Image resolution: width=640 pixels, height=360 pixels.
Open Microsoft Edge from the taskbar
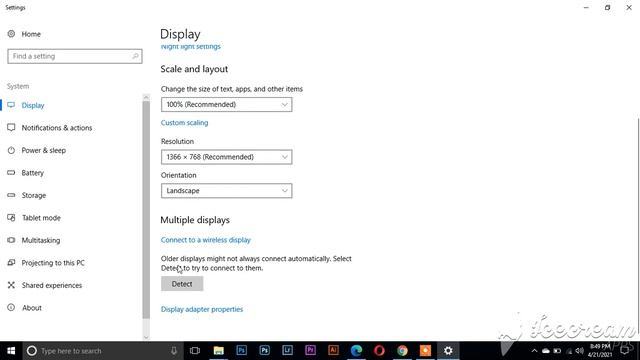click(356, 351)
